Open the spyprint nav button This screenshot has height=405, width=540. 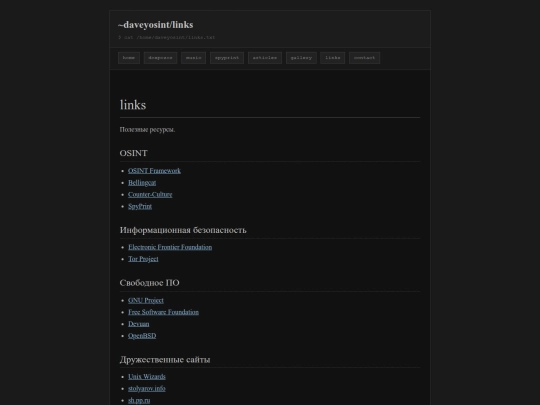click(x=227, y=58)
